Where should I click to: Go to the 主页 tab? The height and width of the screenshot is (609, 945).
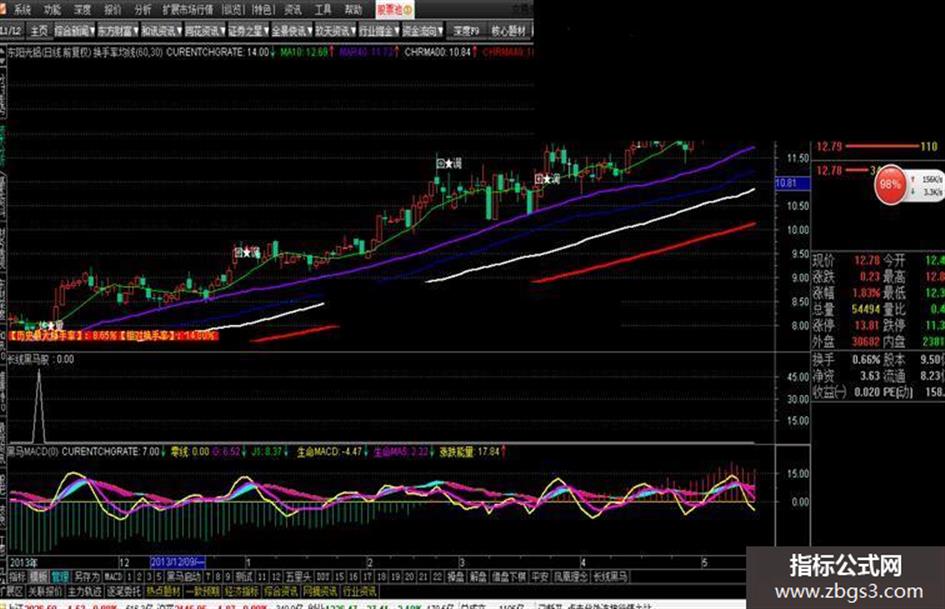(39, 30)
